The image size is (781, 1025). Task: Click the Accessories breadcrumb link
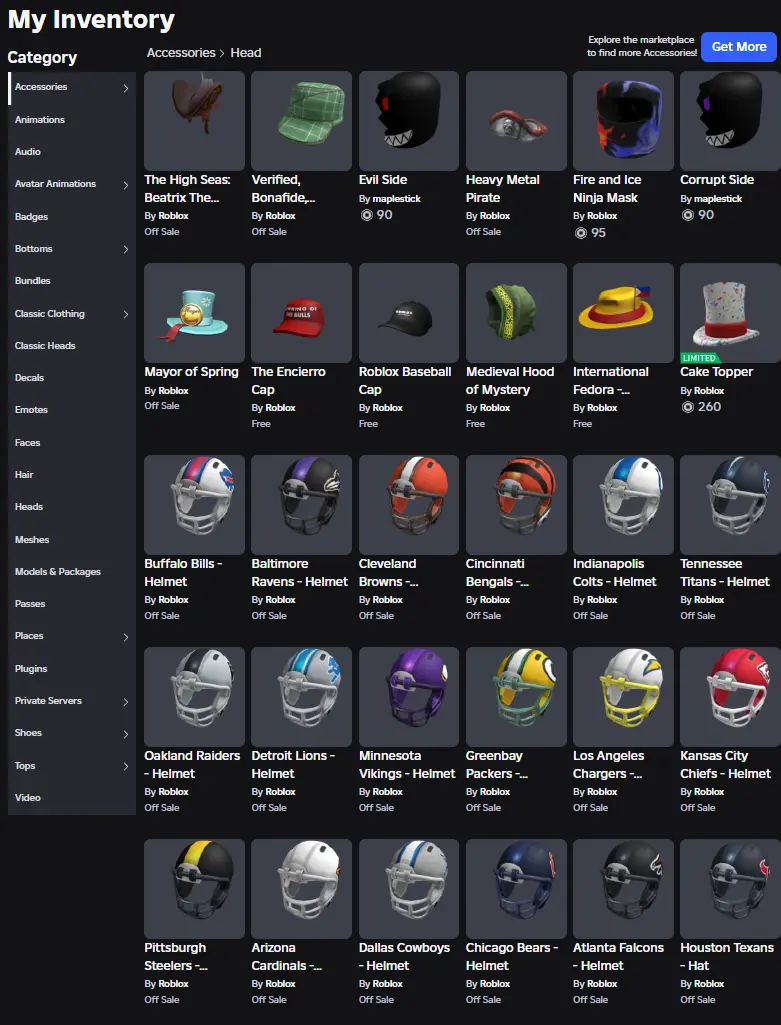click(181, 53)
